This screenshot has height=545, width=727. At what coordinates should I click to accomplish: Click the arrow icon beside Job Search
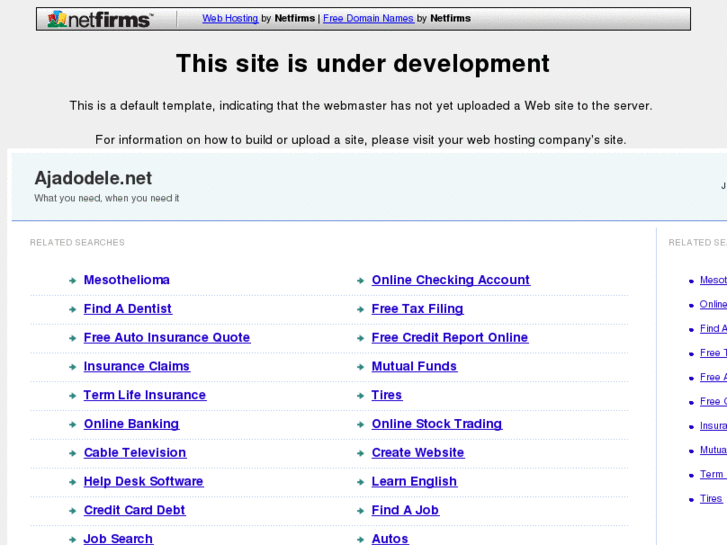coord(72,539)
